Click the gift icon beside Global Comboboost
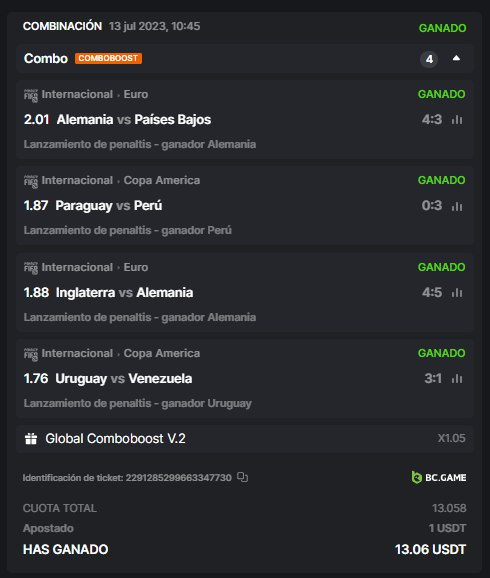The image size is (490, 578). click(x=31, y=439)
